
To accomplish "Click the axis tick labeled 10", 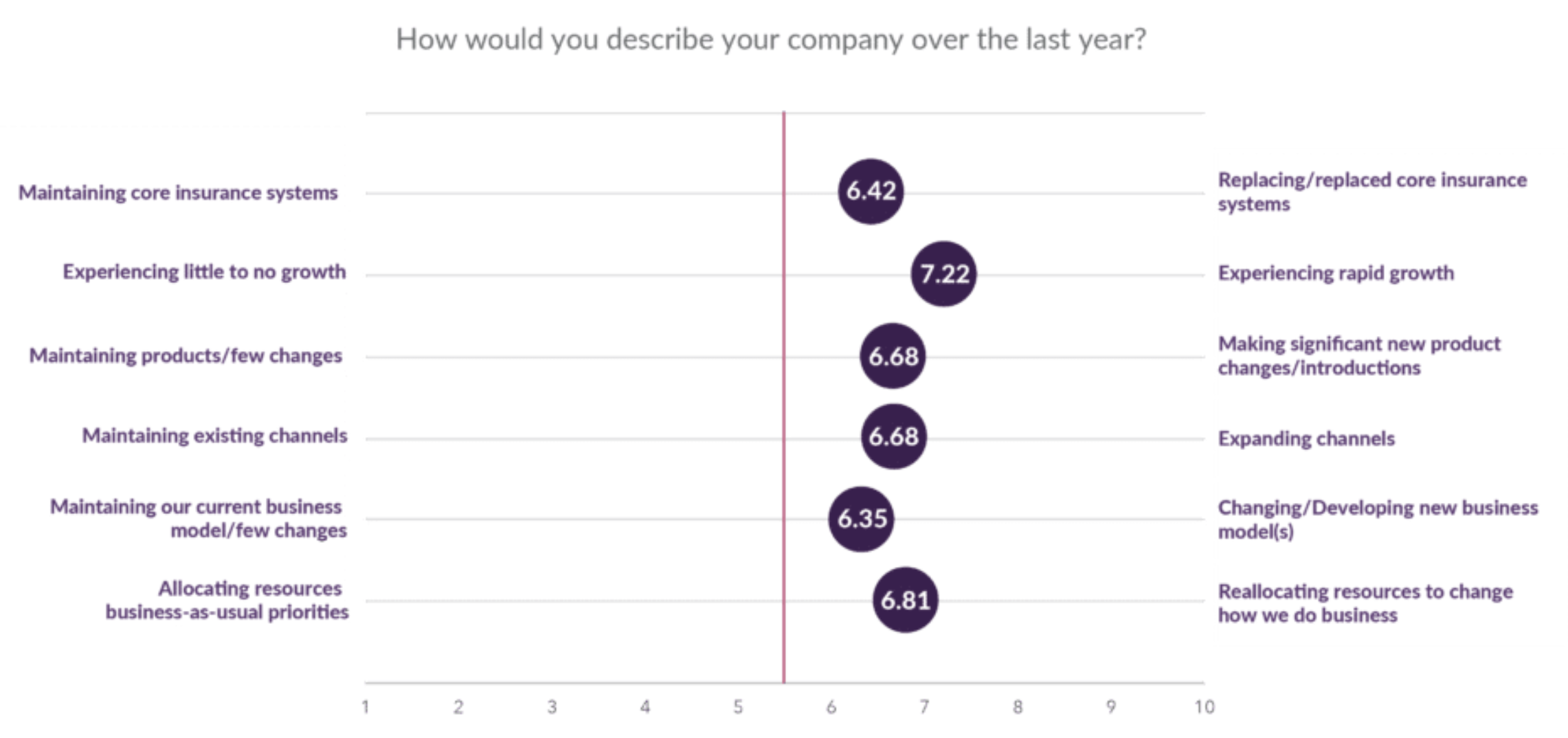I will click(1204, 707).
